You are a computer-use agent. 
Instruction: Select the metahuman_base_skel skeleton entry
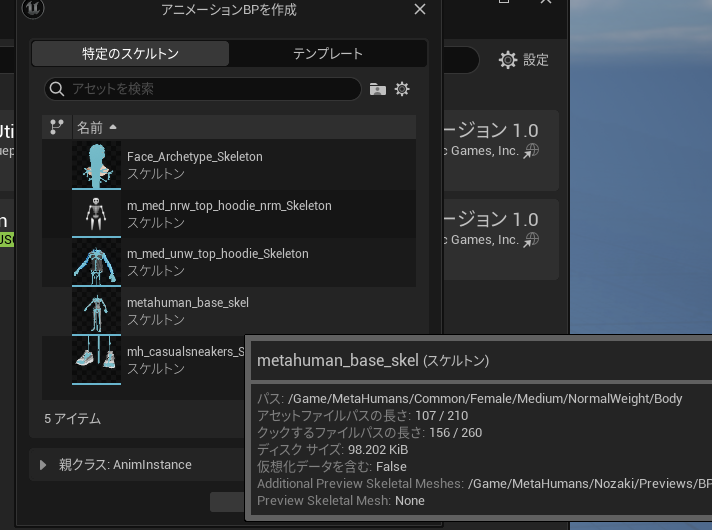click(x=188, y=303)
